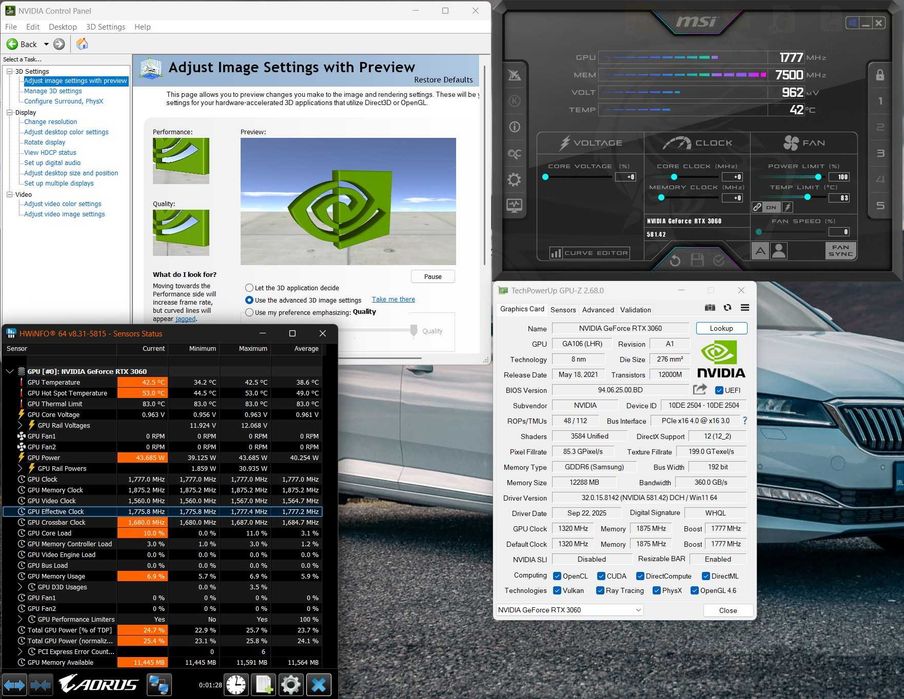Click the OC Scanner icon in Afterburner
The width and height of the screenshot is (904, 699).
(514, 153)
